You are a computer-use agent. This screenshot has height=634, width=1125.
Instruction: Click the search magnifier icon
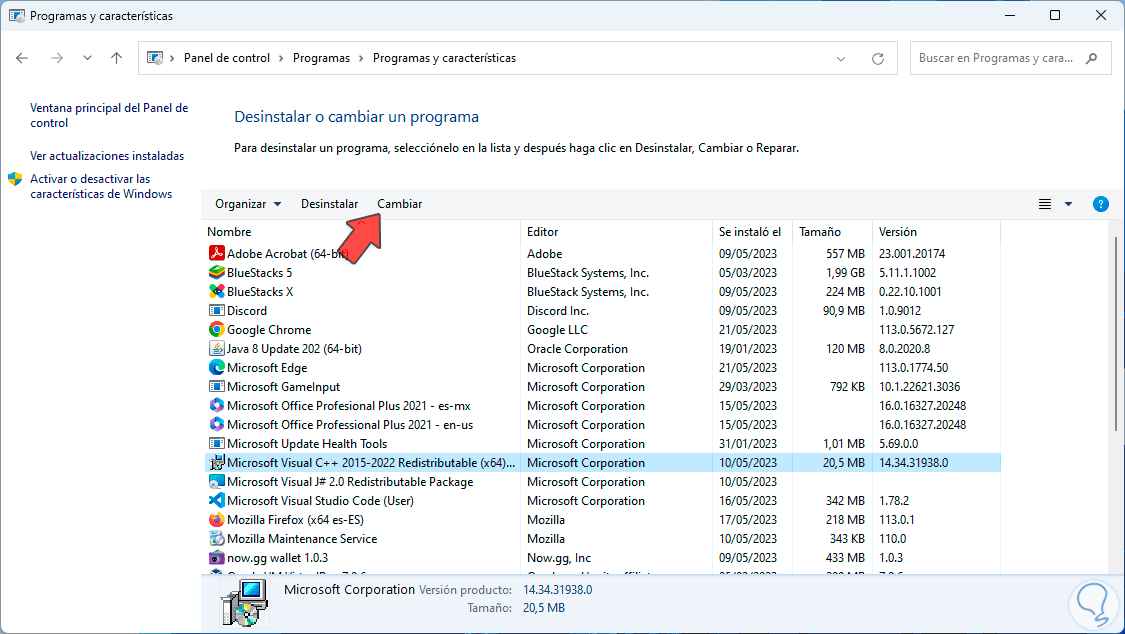click(1091, 58)
